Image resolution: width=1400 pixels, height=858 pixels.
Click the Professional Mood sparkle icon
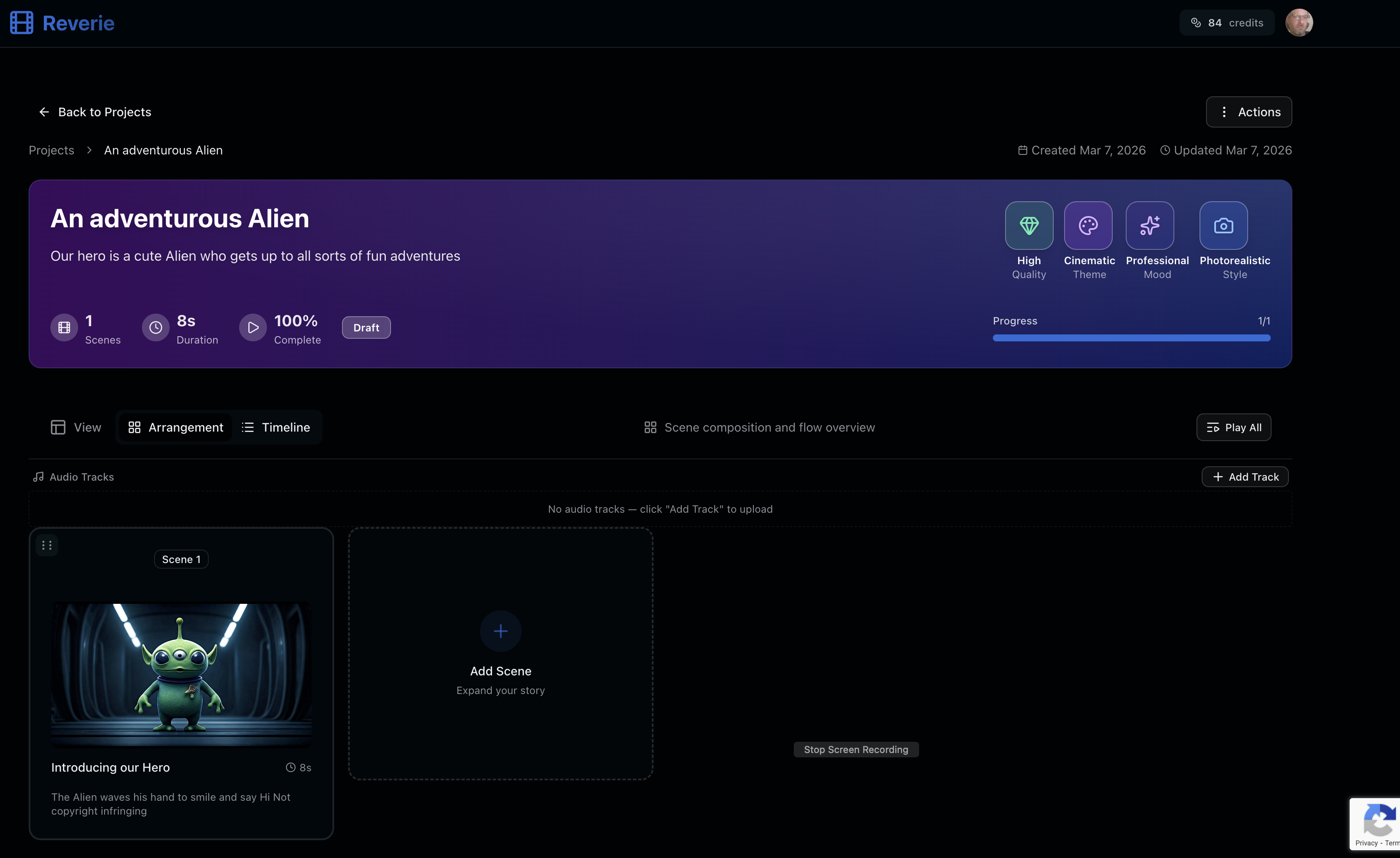pos(1150,226)
